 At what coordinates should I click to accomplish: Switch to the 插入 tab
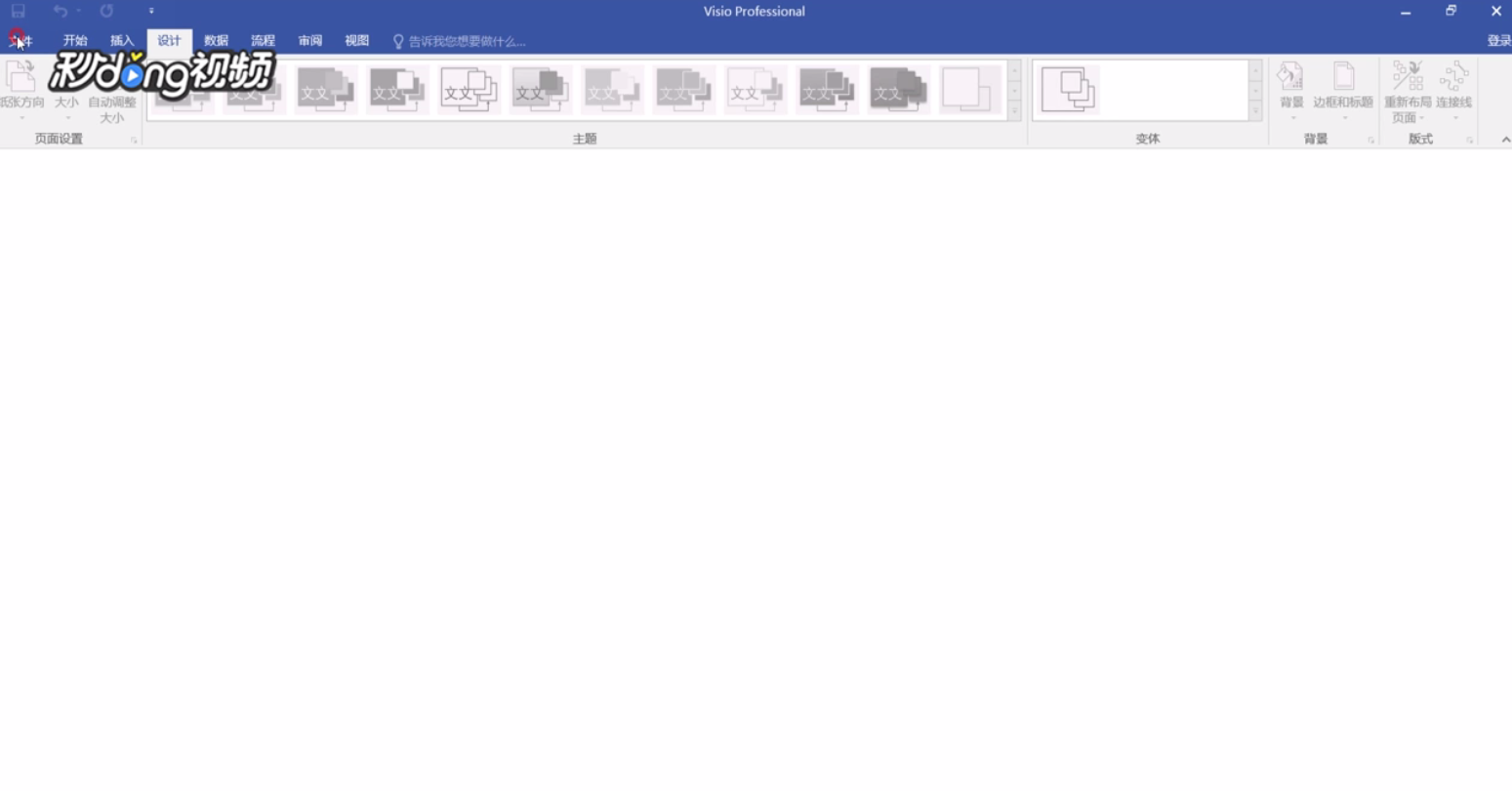[122, 41]
